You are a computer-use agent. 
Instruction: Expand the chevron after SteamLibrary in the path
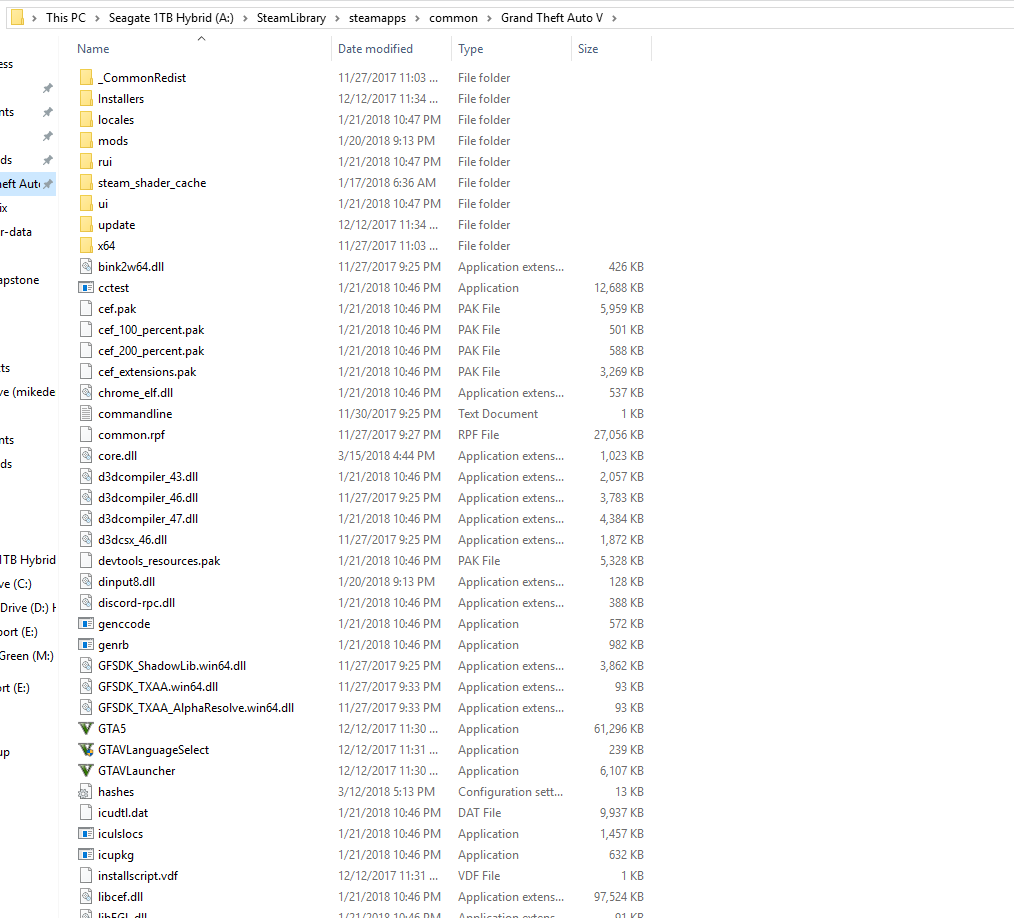(x=338, y=18)
